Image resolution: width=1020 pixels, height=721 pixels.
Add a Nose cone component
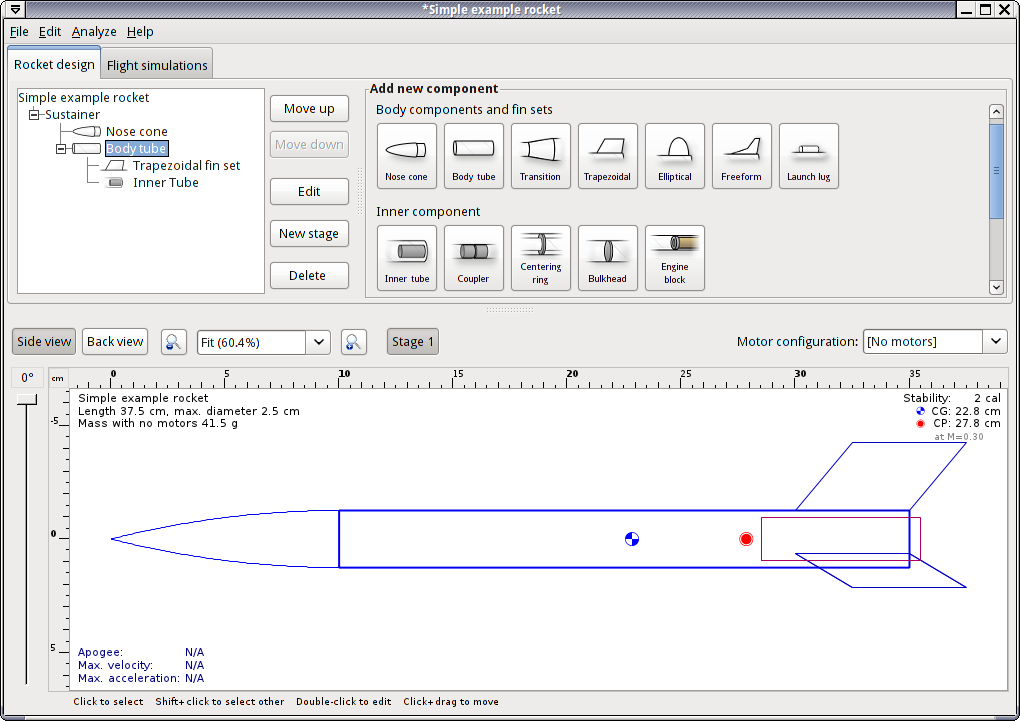pyautogui.click(x=406, y=156)
